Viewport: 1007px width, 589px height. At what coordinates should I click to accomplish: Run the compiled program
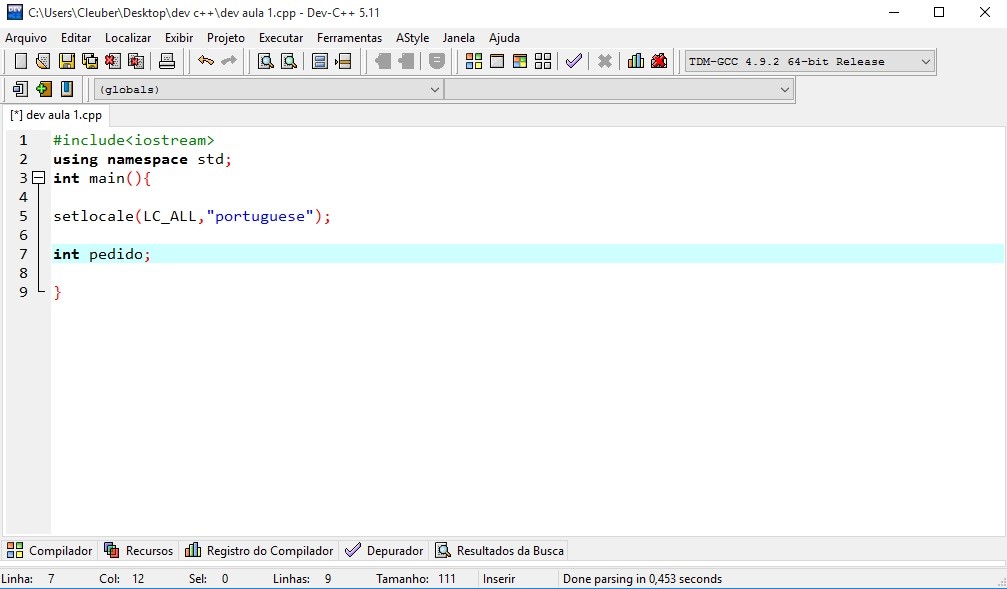click(495, 60)
